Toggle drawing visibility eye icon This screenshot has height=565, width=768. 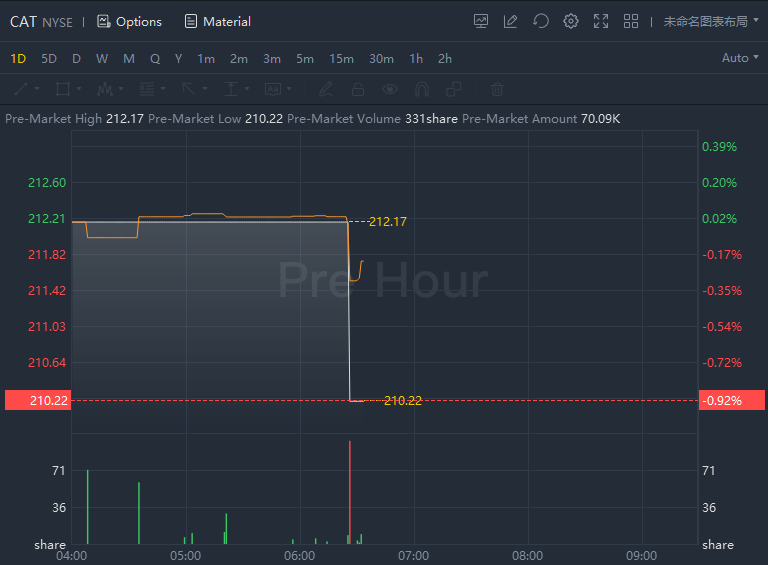coord(390,89)
